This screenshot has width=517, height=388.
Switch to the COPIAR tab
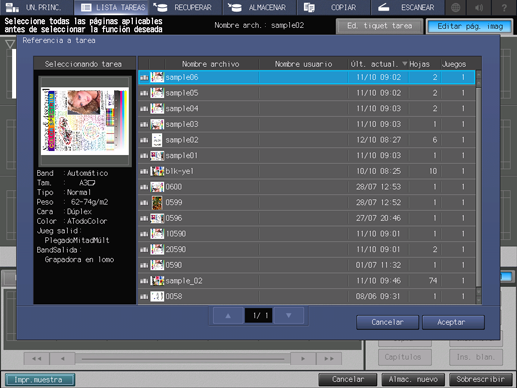tap(334, 7)
